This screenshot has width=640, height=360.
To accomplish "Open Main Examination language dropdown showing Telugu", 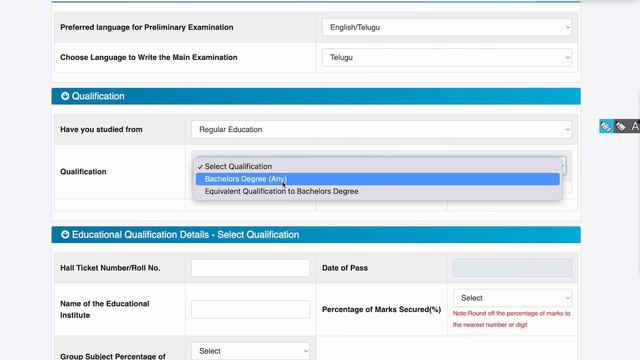I will point(447,58).
